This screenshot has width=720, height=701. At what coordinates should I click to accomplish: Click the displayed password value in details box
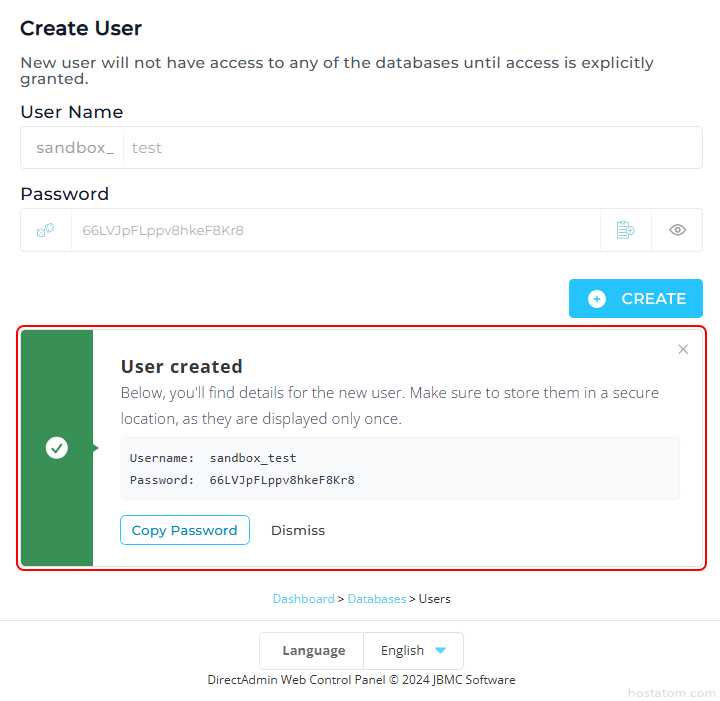282,480
